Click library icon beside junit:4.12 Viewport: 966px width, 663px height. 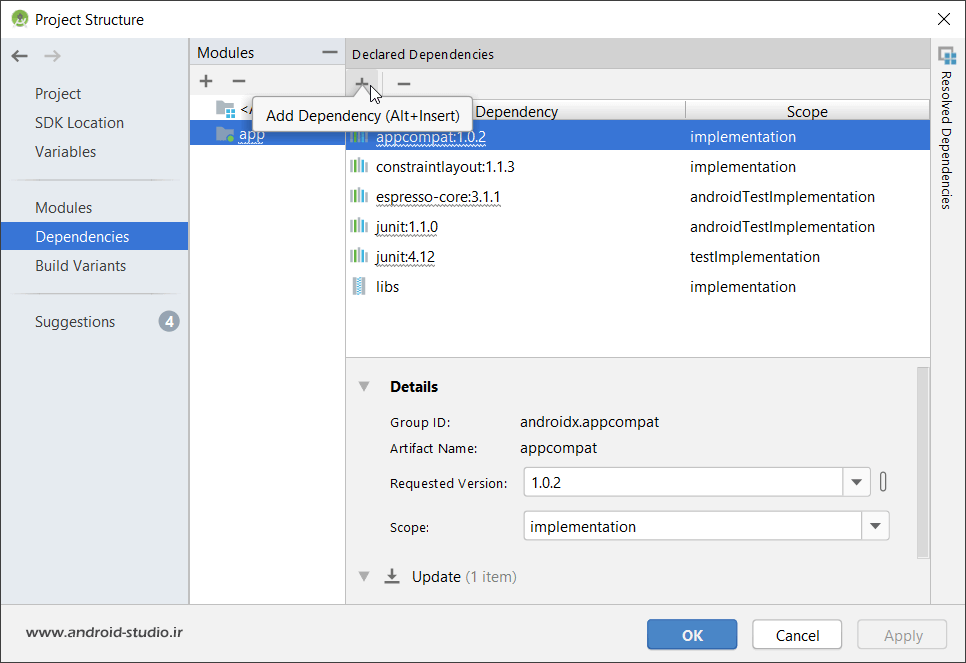click(x=359, y=256)
